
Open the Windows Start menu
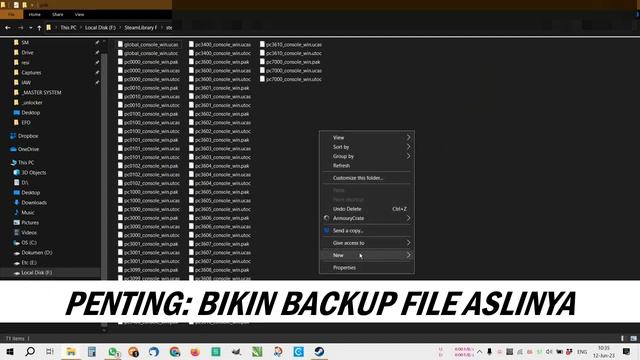(x=10, y=351)
